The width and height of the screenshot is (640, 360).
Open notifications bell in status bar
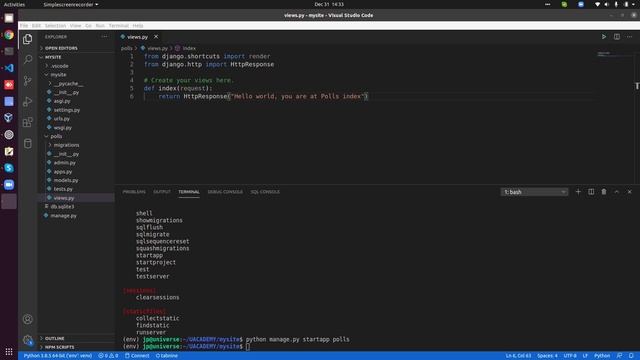click(631, 356)
